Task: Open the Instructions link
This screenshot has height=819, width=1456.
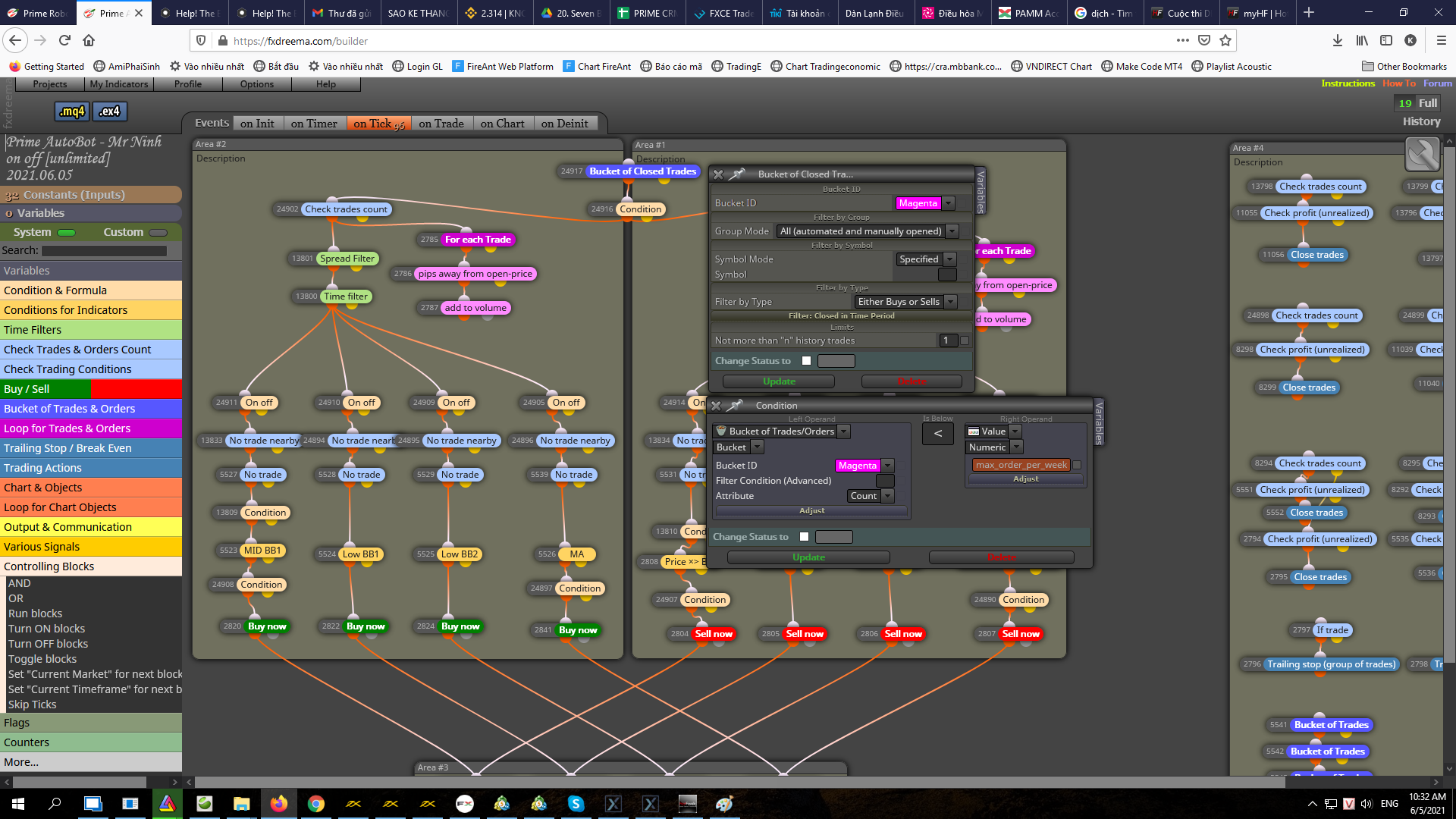Action: pos(1348,83)
